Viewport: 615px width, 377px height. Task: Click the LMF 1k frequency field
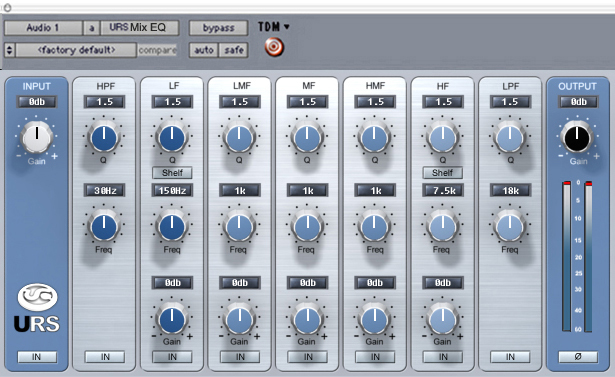point(240,191)
